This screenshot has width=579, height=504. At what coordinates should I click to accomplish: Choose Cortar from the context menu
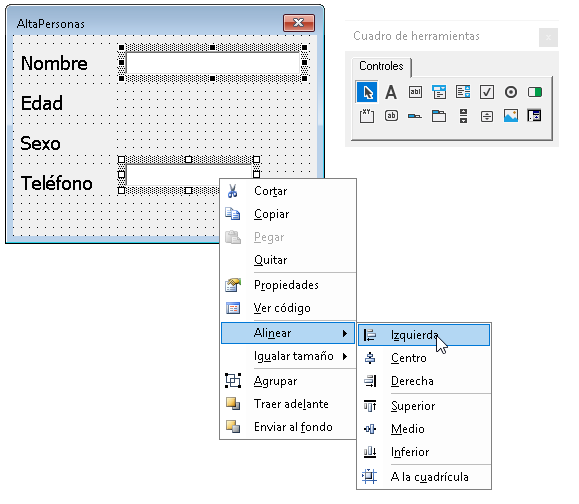click(288, 191)
